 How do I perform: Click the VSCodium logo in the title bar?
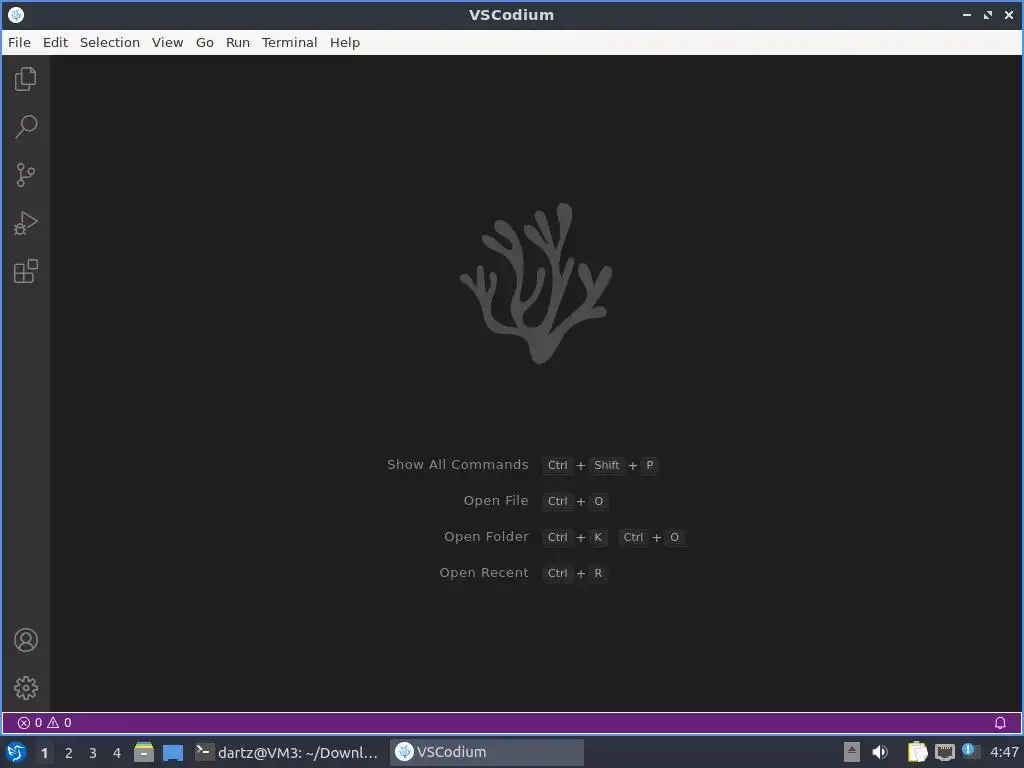[x=16, y=14]
